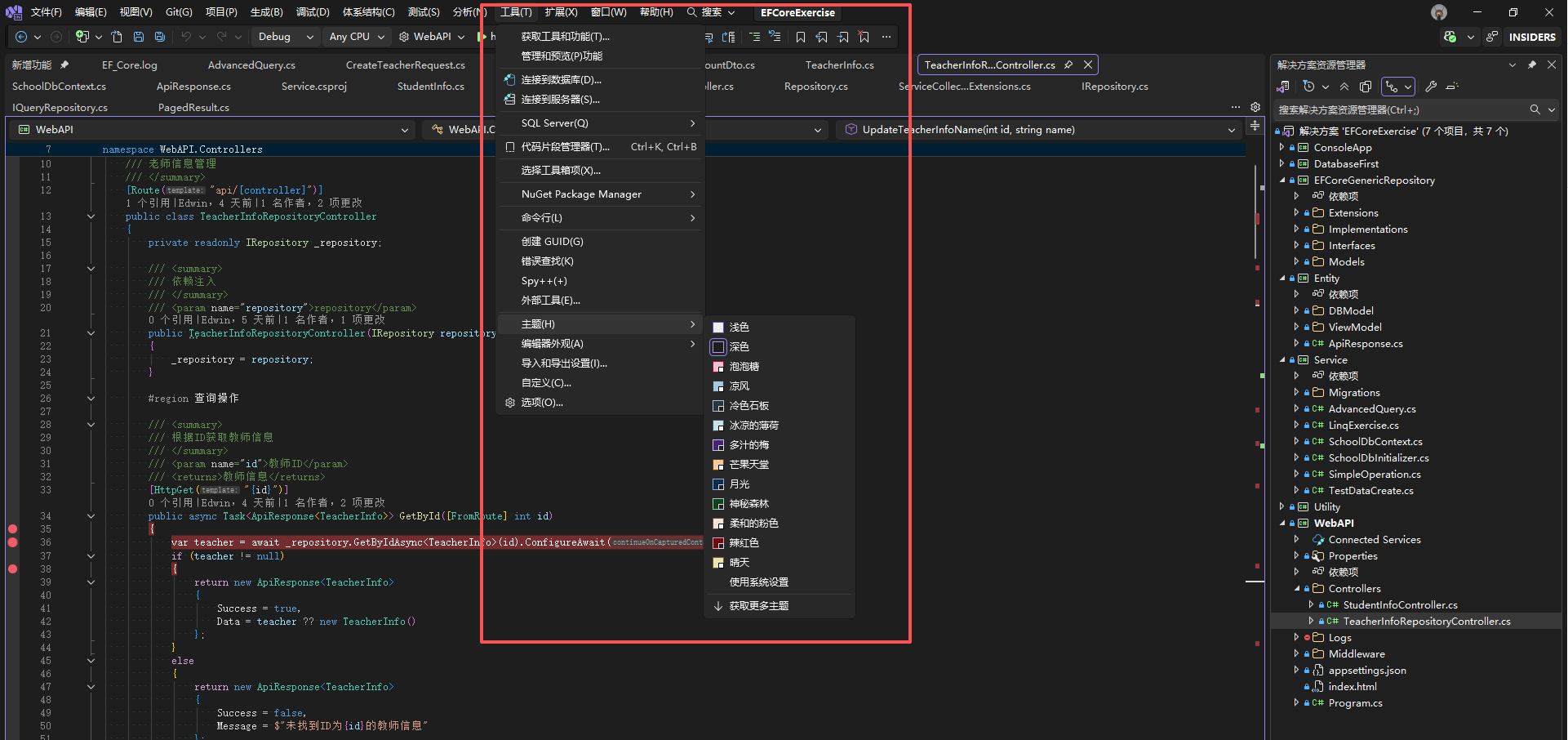This screenshot has width=1568, height=740.
Task: Toggle breakpoint on line 36
Action: pyautogui.click(x=13, y=542)
